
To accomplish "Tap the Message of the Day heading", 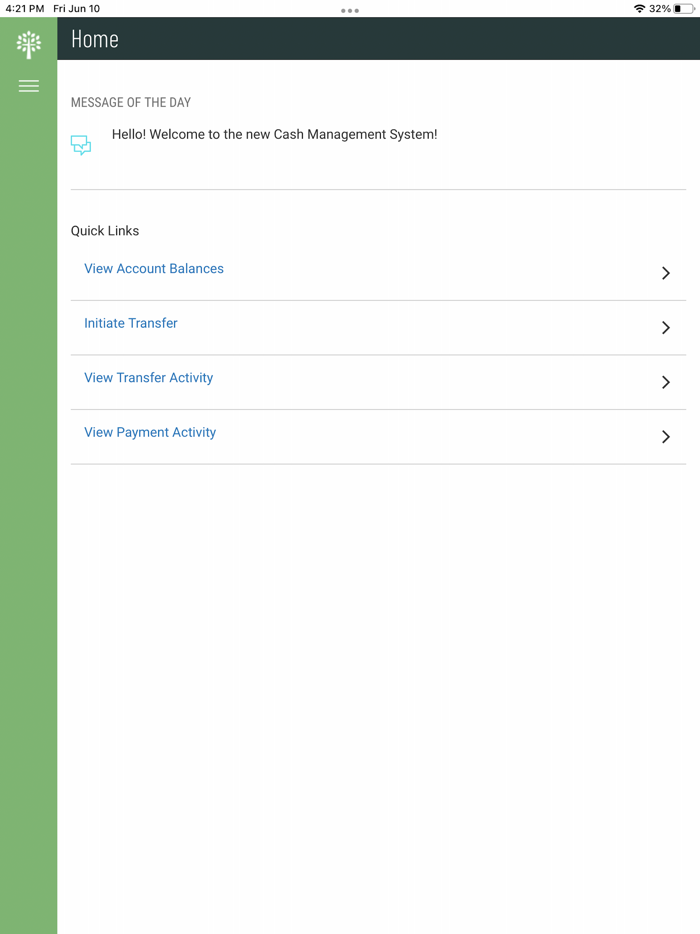I will click(x=130, y=102).
